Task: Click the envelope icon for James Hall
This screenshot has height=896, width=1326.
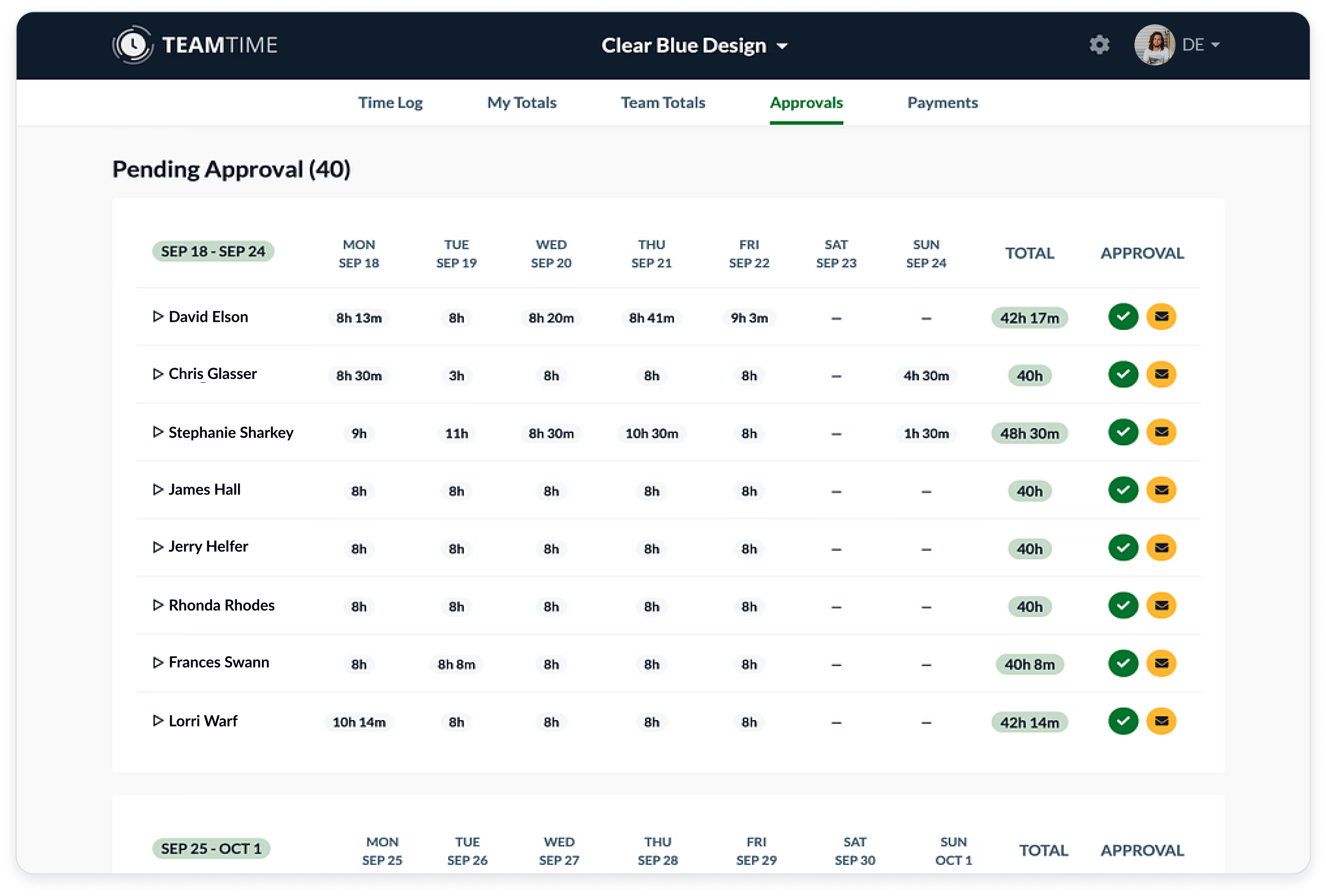Action: click(1161, 490)
